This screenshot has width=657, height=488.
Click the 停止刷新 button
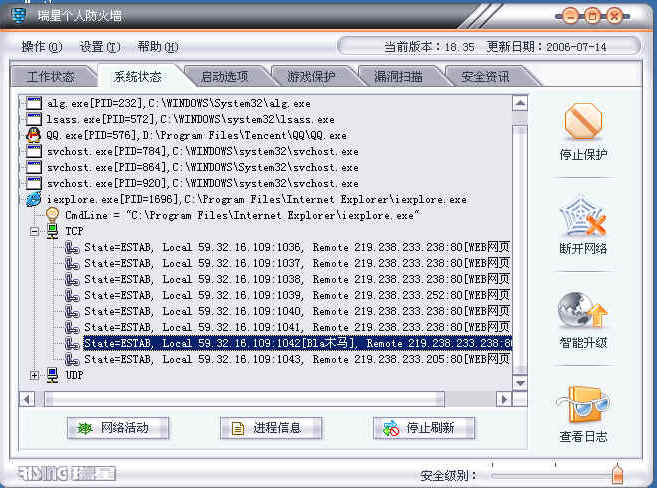(424, 428)
